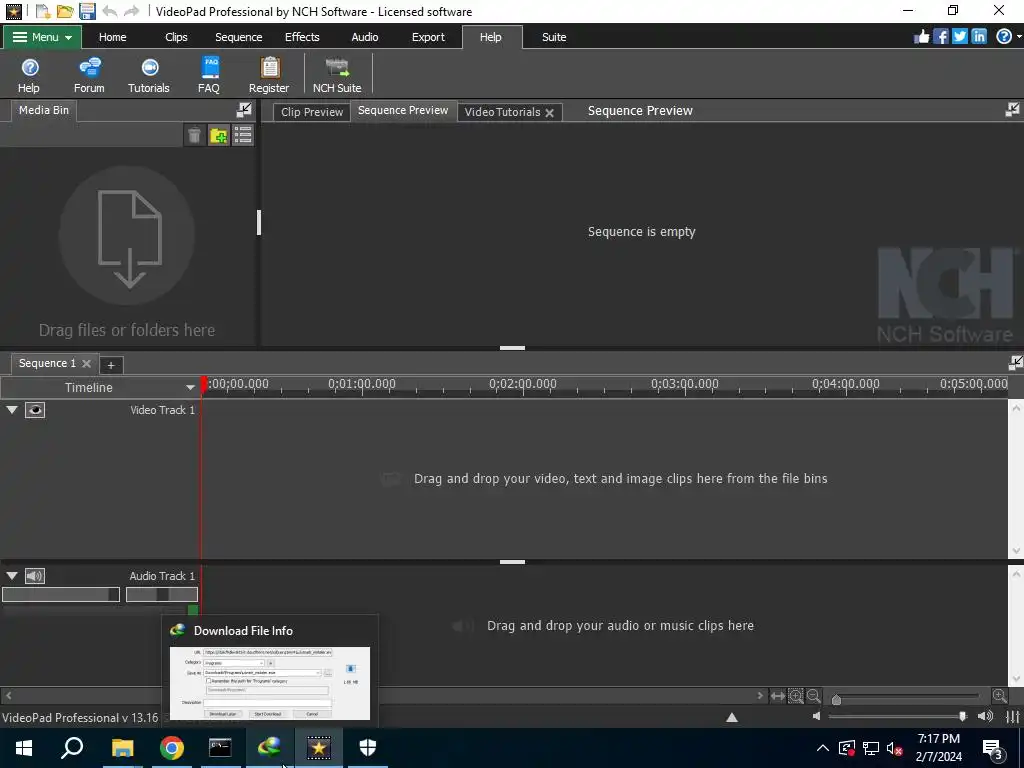Click the Register clipboard icon

point(269,75)
